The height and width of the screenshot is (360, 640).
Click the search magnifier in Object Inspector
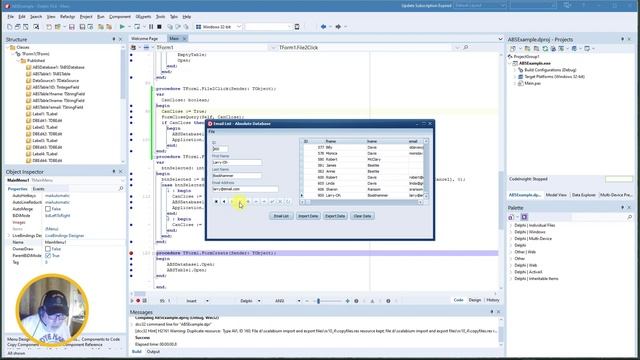click(x=121, y=189)
